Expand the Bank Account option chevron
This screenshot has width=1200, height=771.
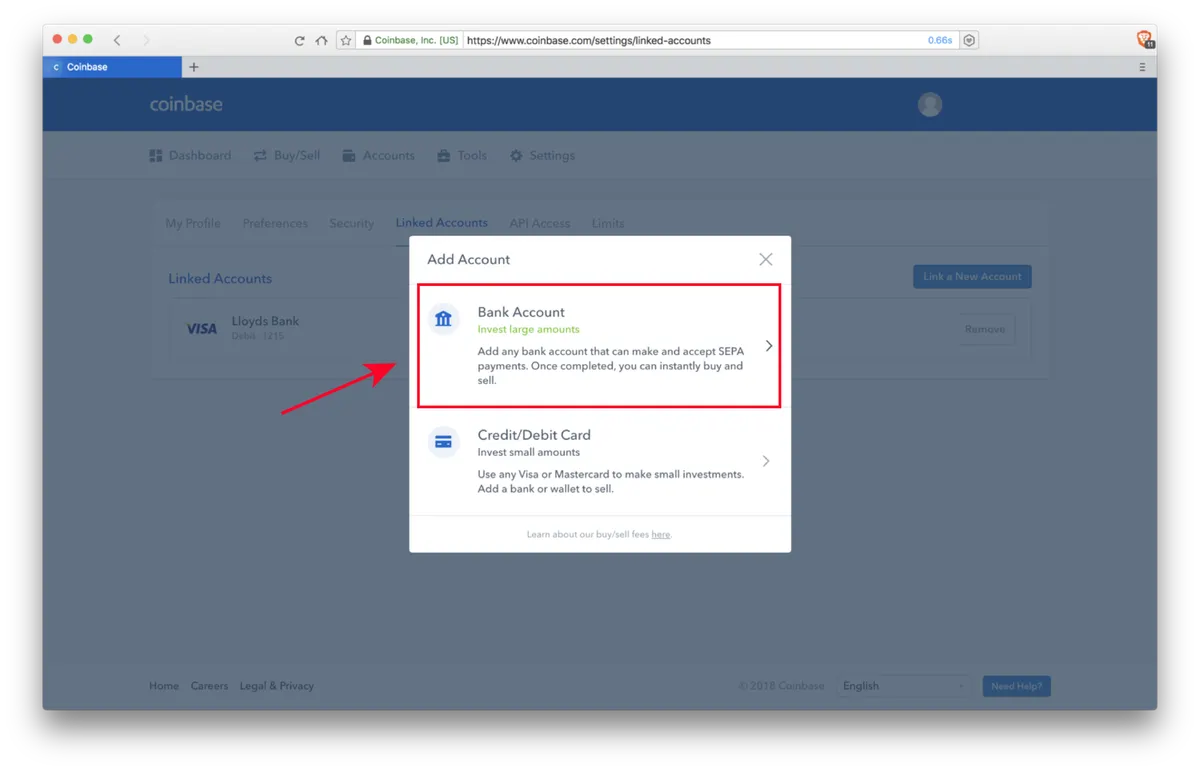coord(768,346)
